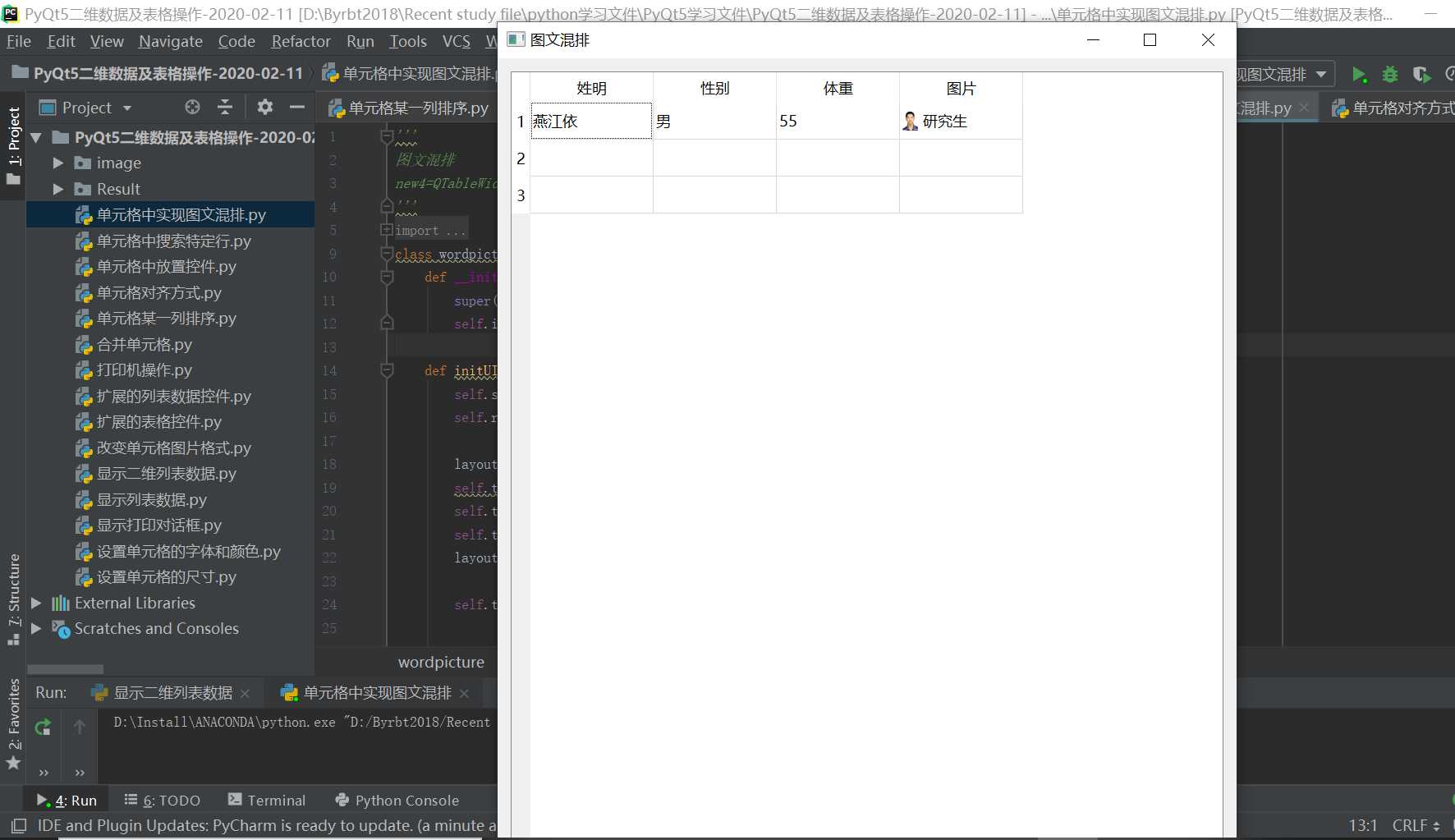Click the Rerun icon in Run panel
Viewport: 1455px width, 840px height.
[x=43, y=727]
